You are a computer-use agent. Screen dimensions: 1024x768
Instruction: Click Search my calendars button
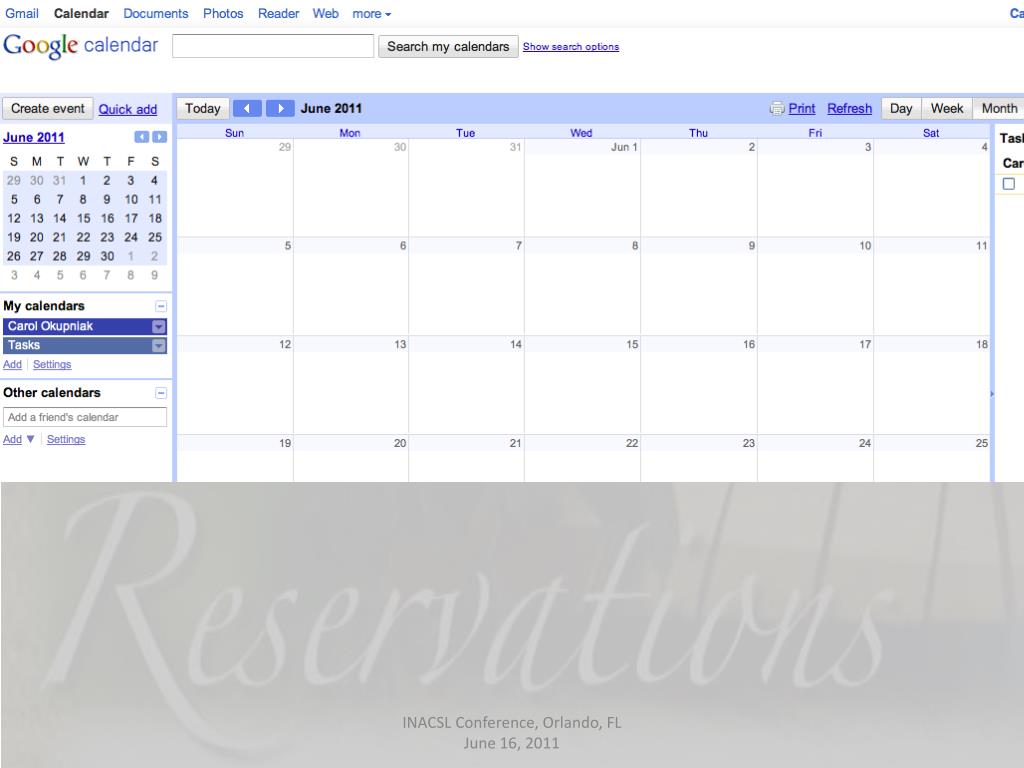(448, 46)
